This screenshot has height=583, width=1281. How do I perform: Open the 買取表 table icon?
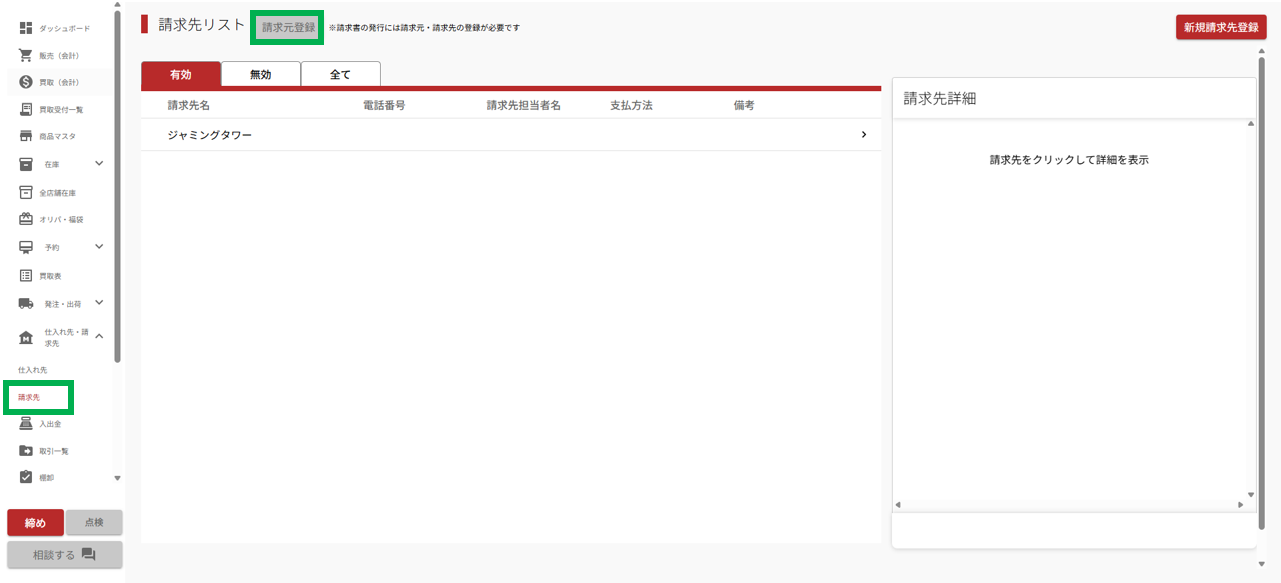pos(26,275)
